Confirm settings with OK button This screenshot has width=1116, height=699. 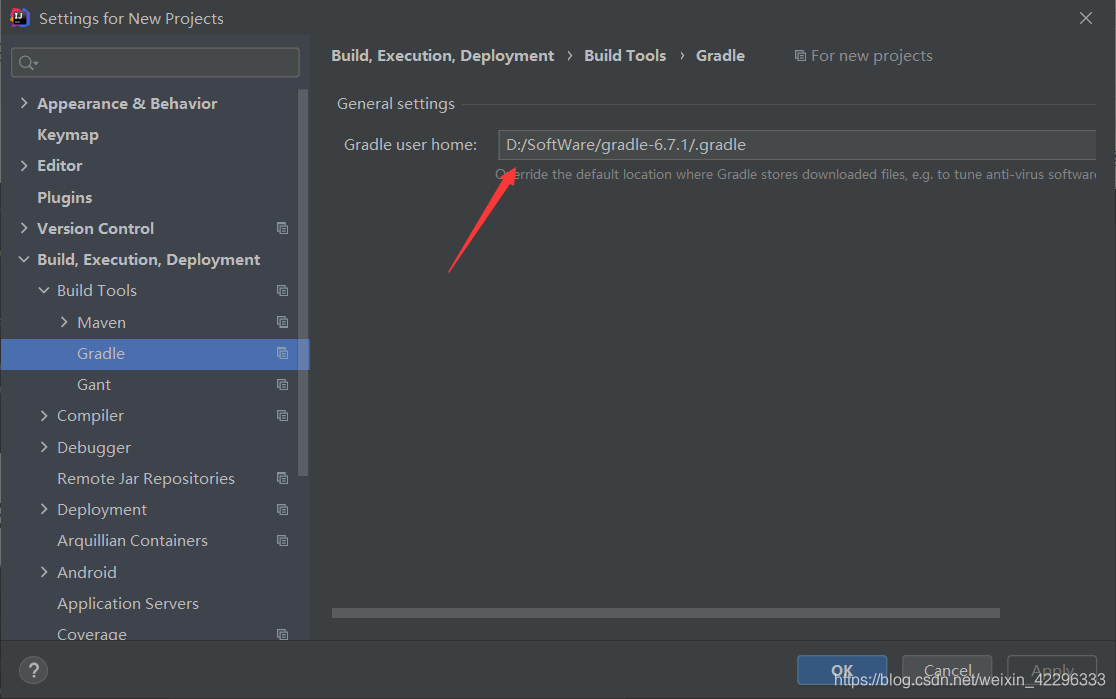point(842,670)
